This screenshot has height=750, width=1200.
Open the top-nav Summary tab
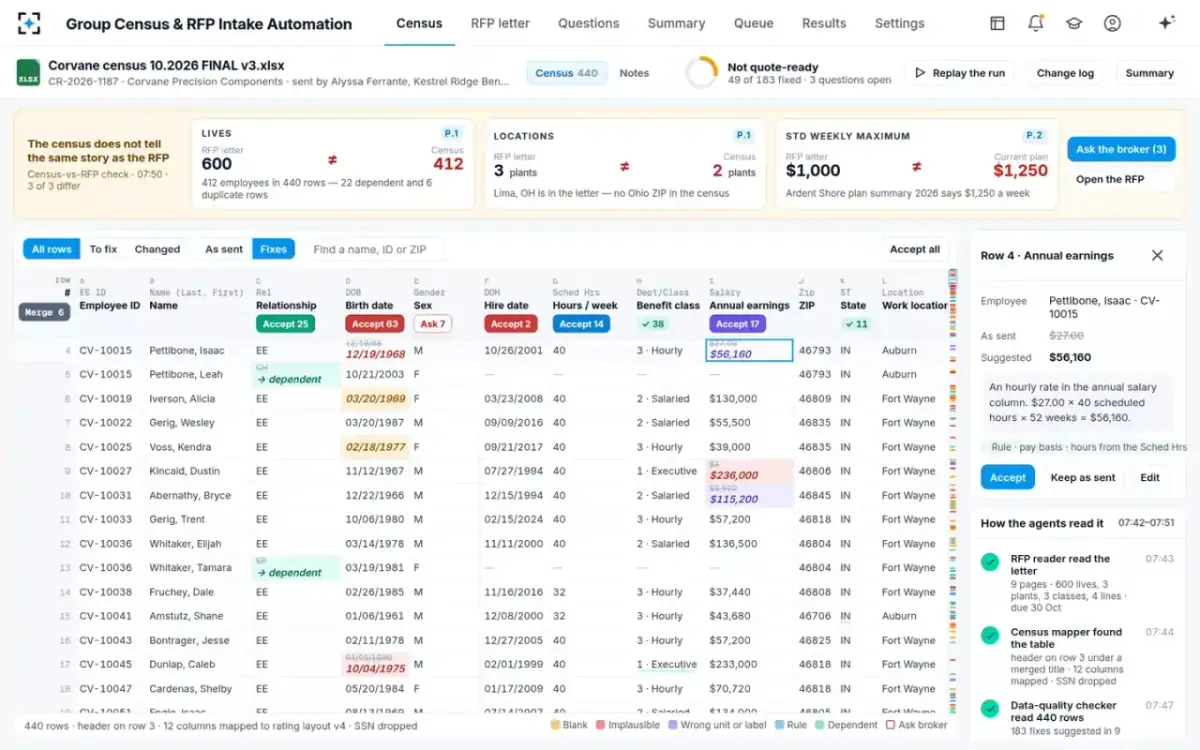pyautogui.click(x=676, y=23)
